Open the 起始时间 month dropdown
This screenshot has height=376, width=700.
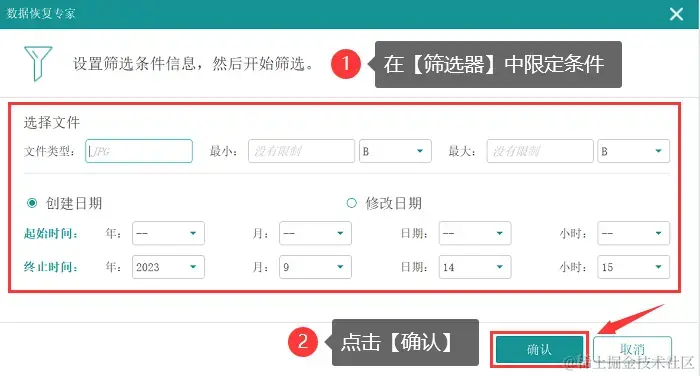click(315, 233)
